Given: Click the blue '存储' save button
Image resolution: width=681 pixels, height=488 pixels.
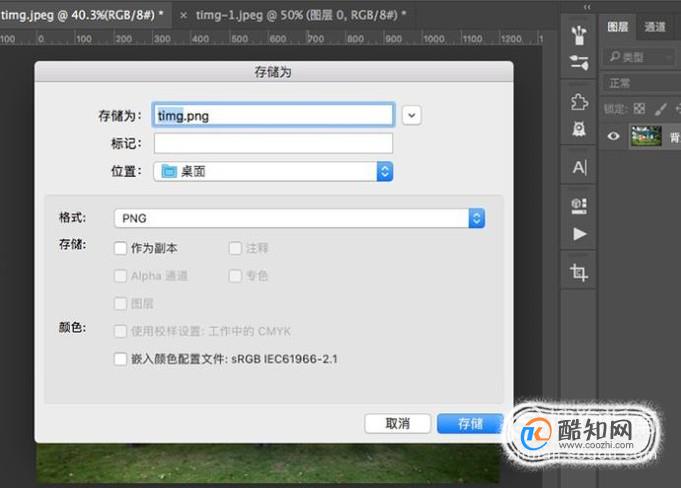Looking at the screenshot, I should tap(470, 423).
